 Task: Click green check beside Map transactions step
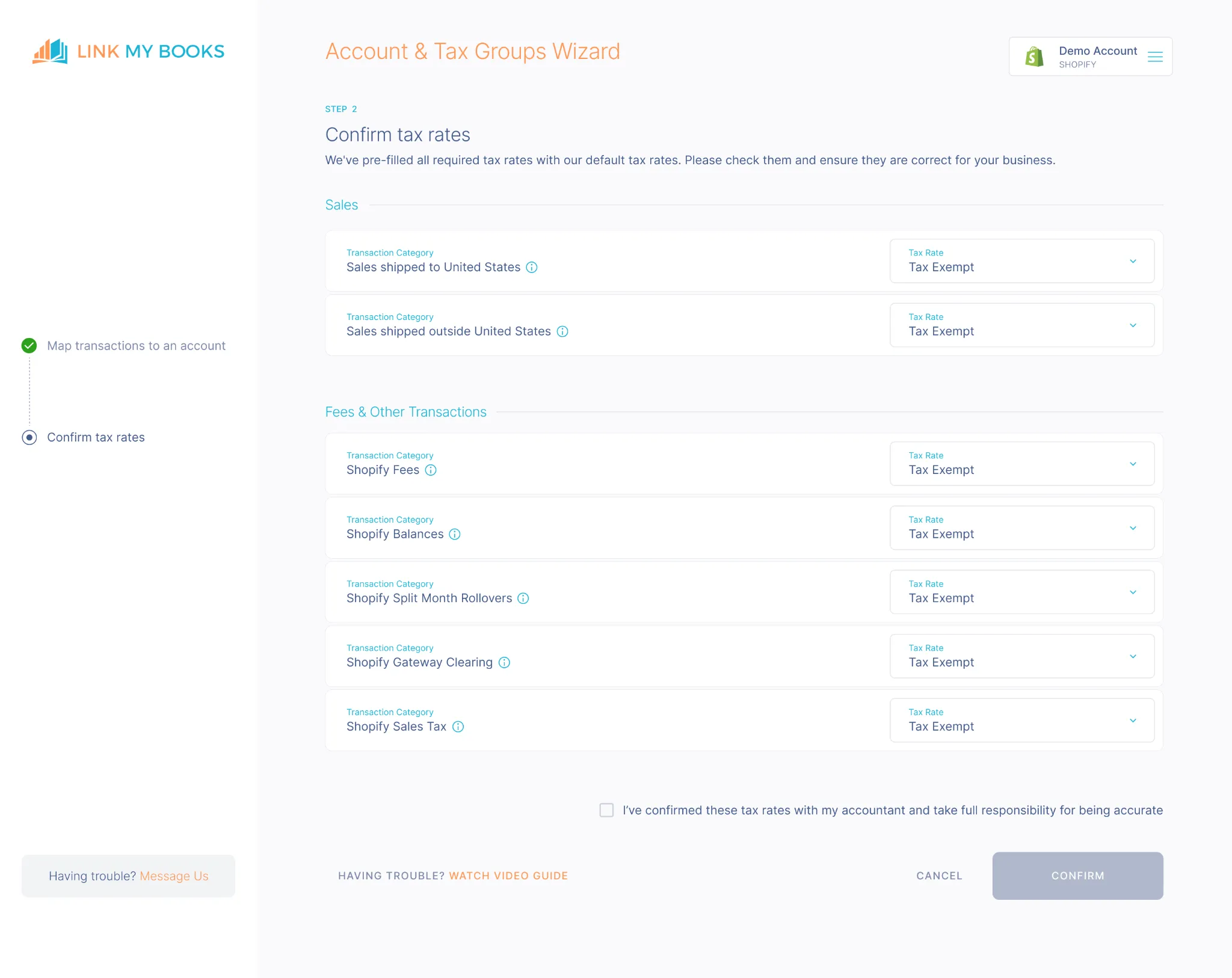(29, 345)
